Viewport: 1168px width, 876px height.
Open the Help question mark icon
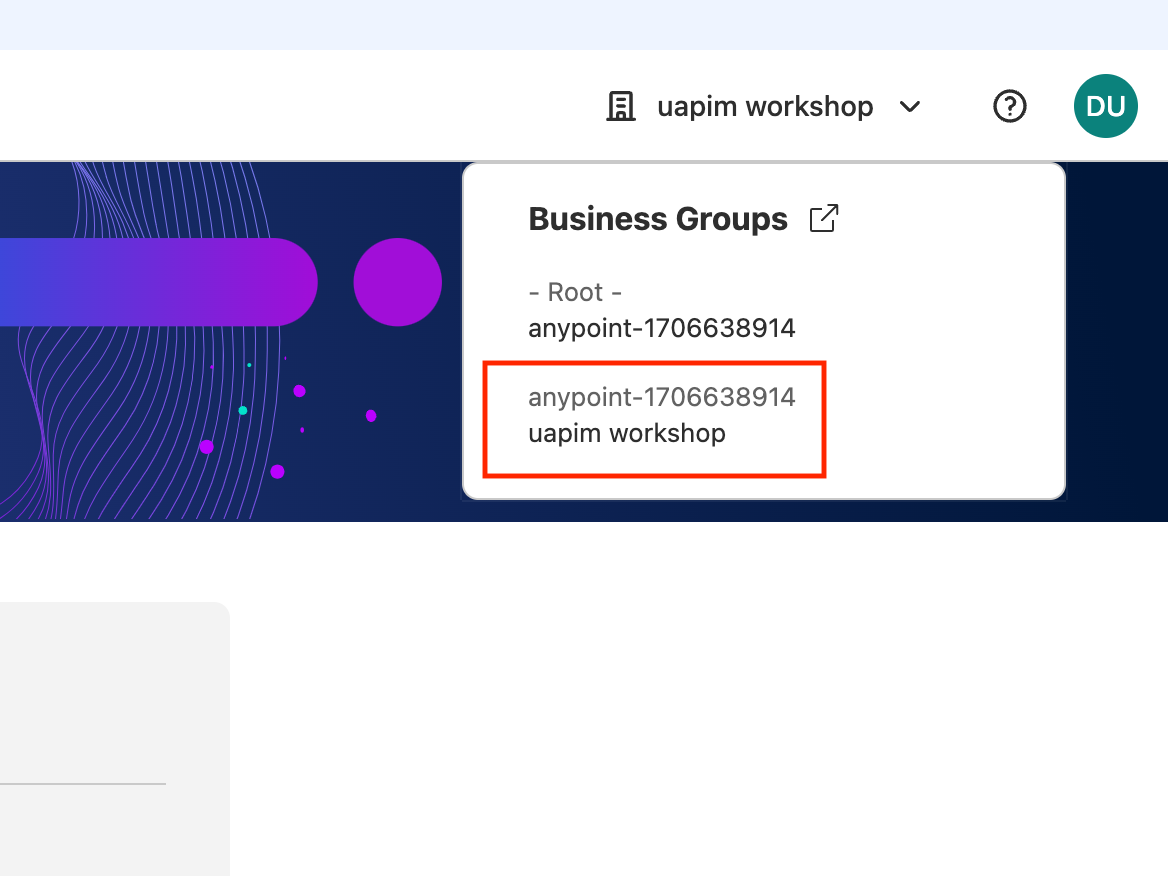[x=1009, y=106]
